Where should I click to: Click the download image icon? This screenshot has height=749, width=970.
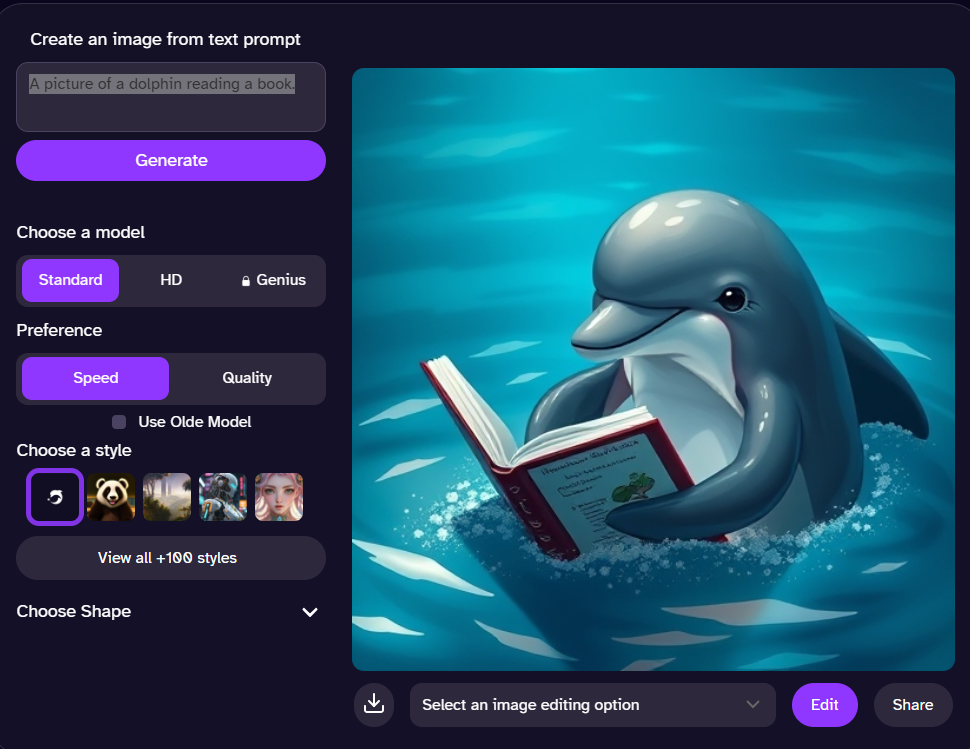374,705
